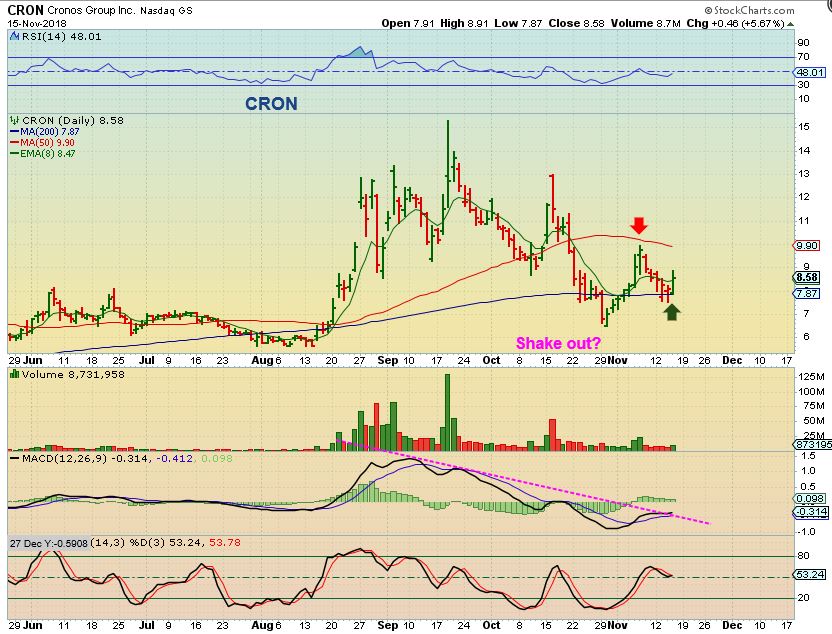This screenshot has width=832, height=634.
Task: Click the 0.098 tag on MACD right axis
Action: tap(810, 499)
